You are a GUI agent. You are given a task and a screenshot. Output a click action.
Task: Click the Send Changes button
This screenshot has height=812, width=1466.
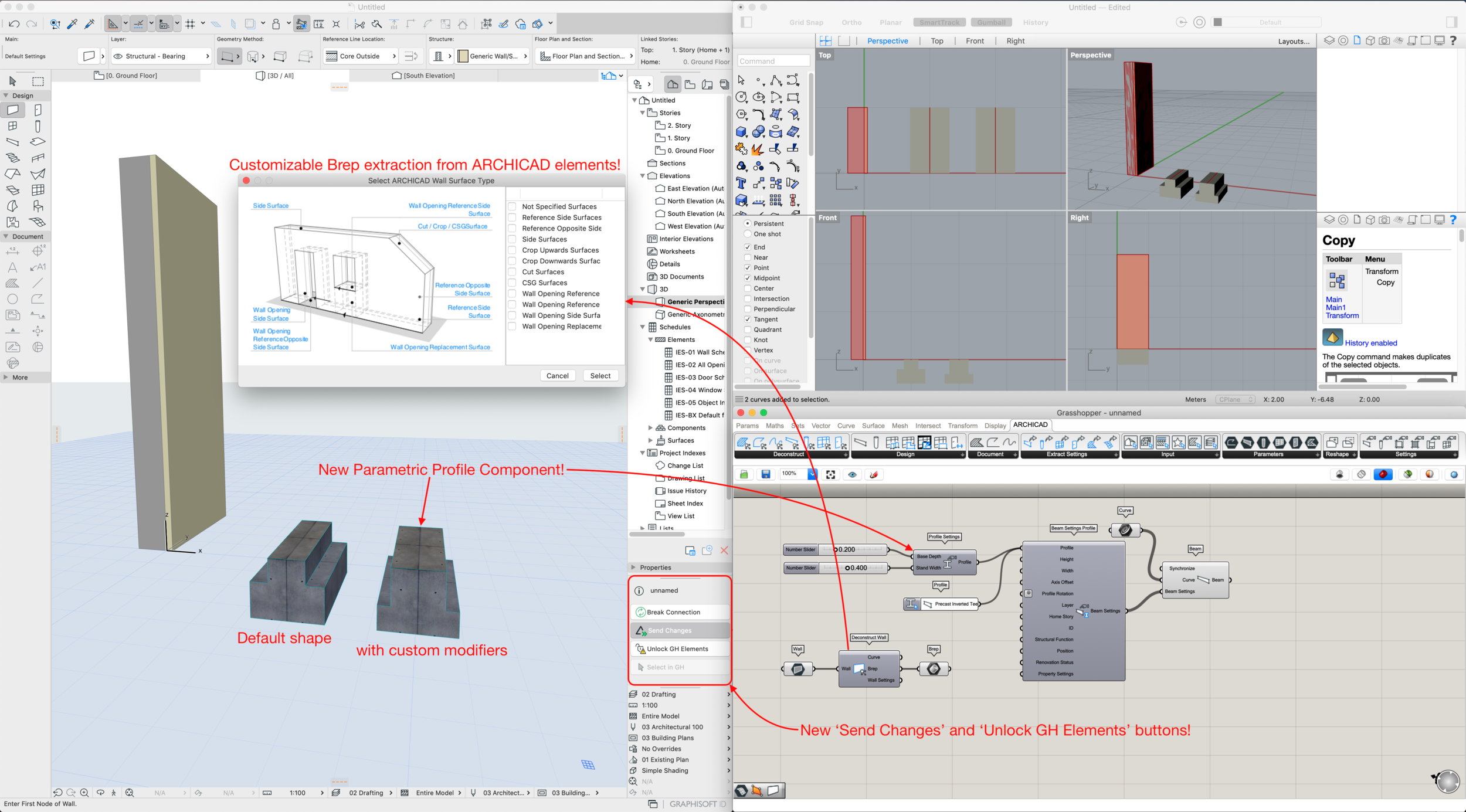(680, 630)
